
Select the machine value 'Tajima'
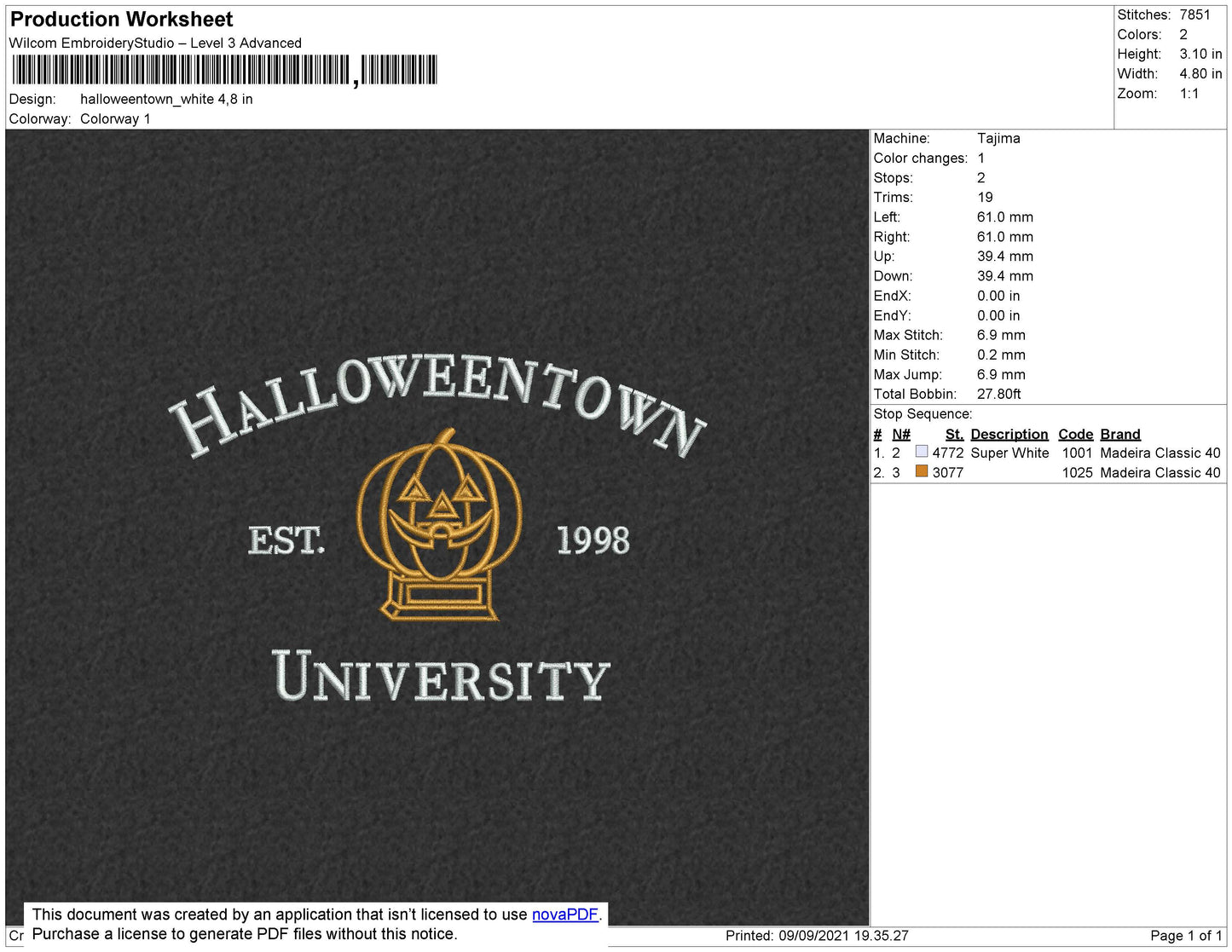[x=998, y=138]
